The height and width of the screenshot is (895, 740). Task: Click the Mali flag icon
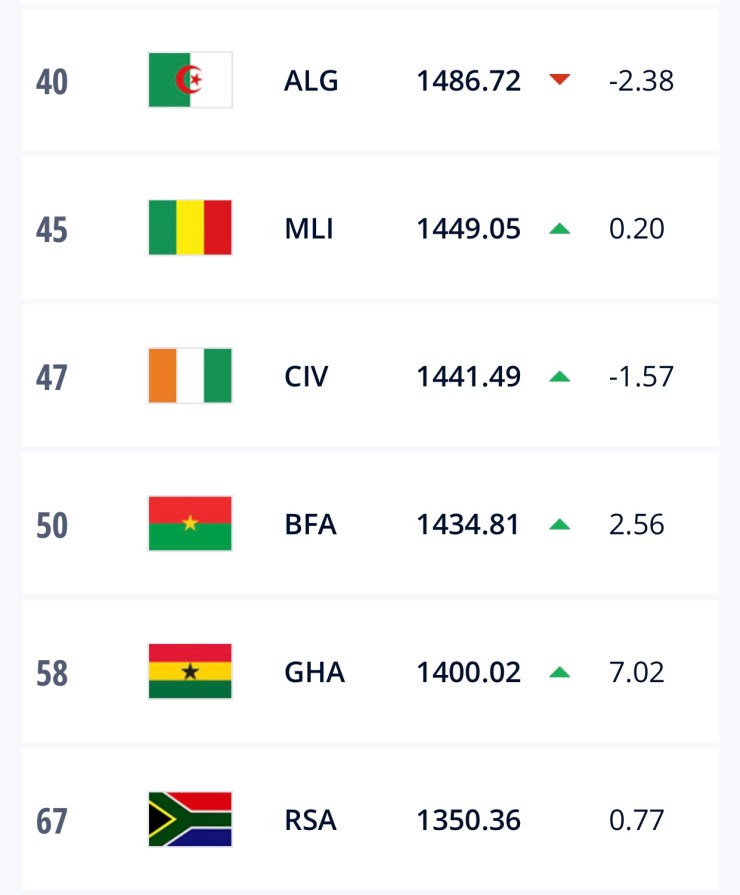pyautogui.click(x=190, y=228)
